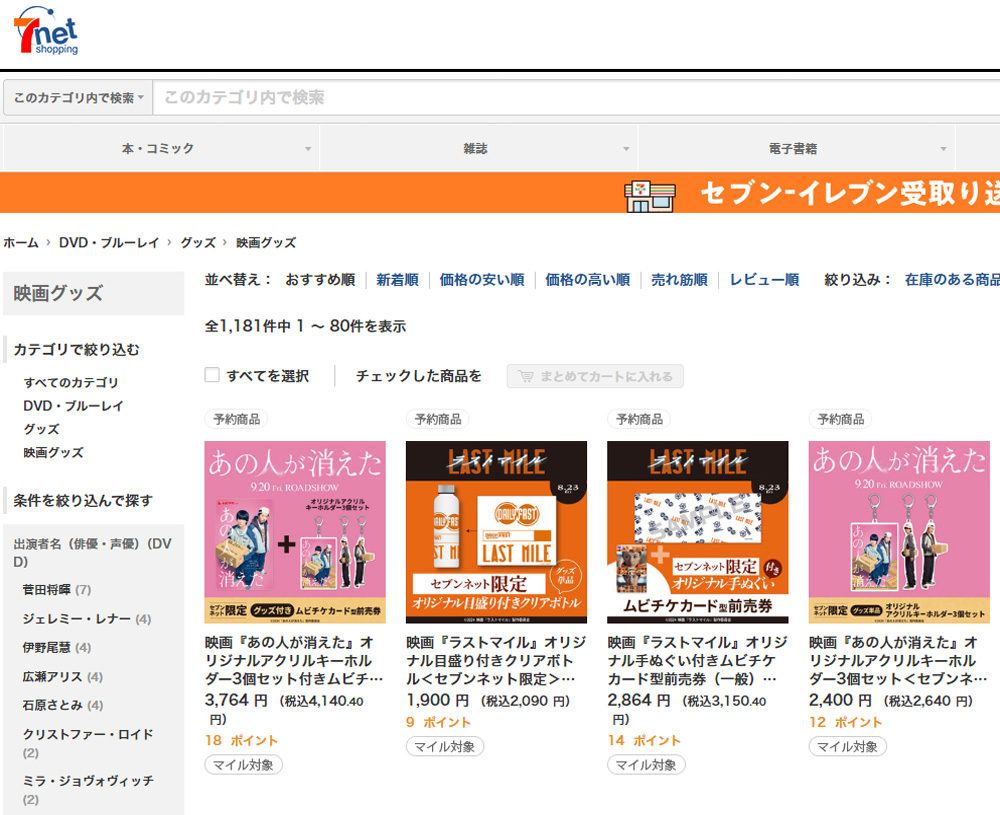Check the すべてを選択 checkbox
1000x815 pixels.
(212, 375)
